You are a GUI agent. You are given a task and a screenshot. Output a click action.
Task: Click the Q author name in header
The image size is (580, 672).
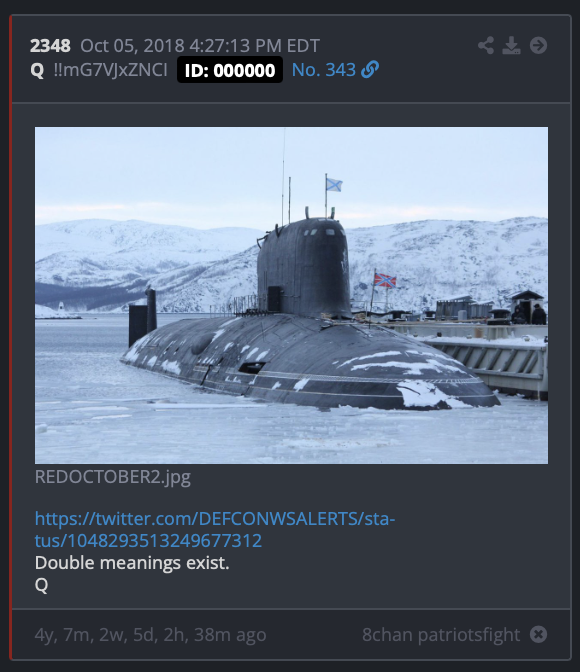[37, 70]
